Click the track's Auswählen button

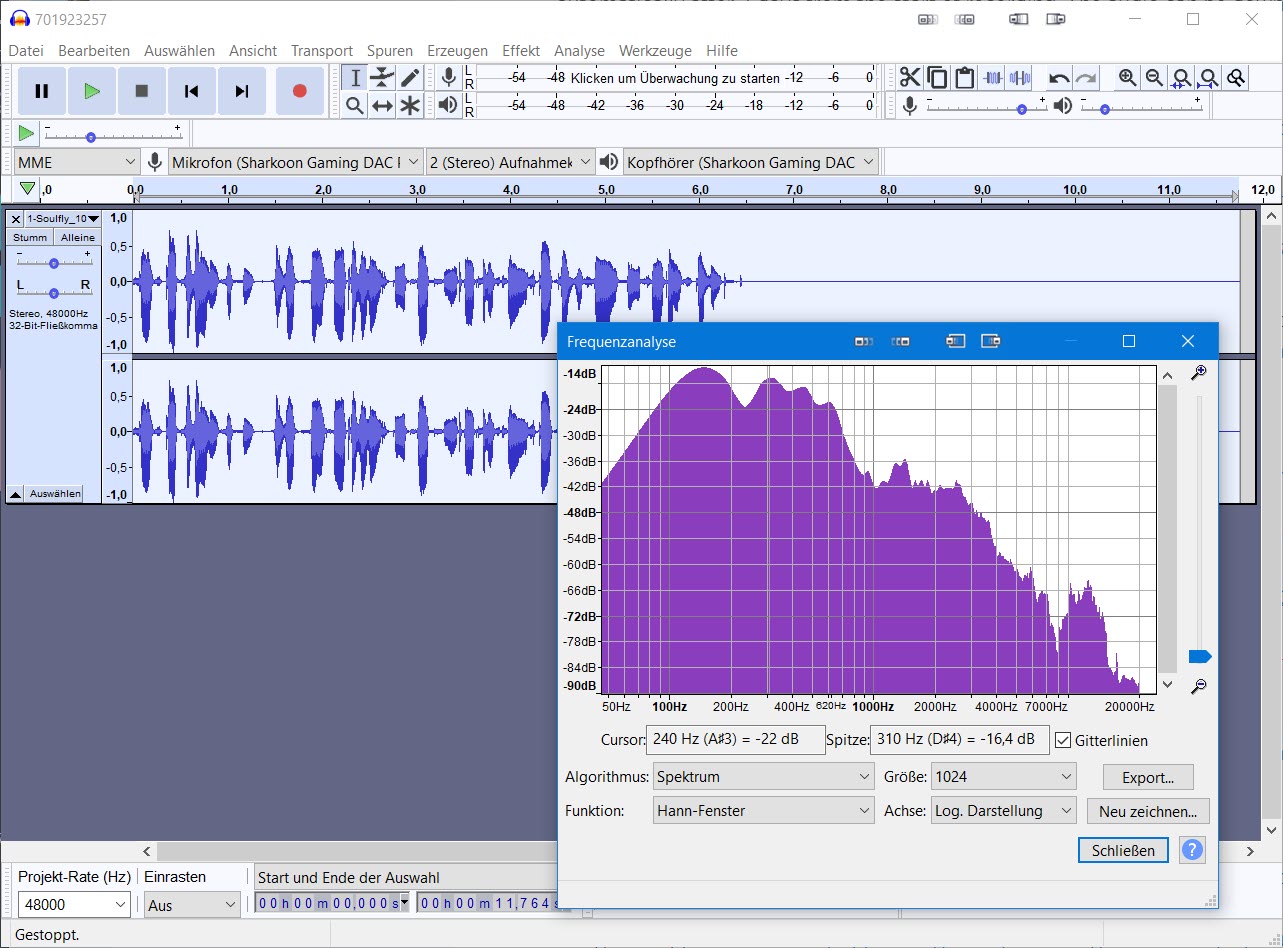point(55,494)
